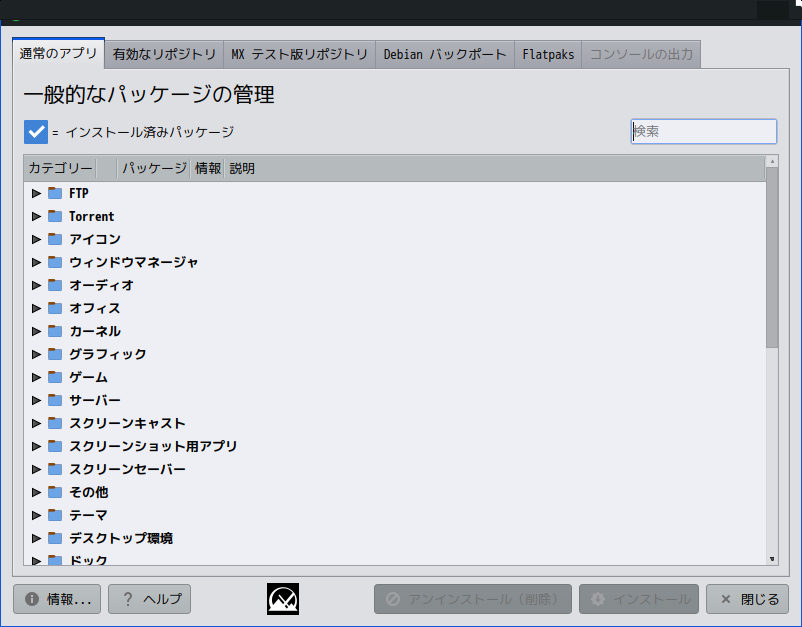Click the カーネル folder icon
This screenshot has width=802, height=627.
[55, 331]
